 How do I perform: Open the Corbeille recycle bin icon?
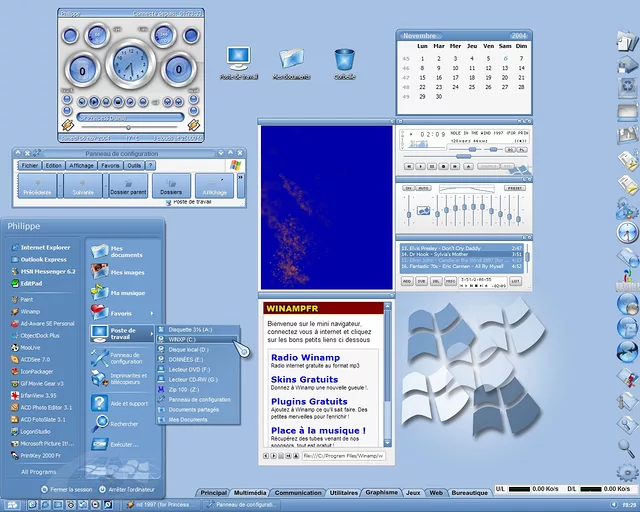(345, 60)
